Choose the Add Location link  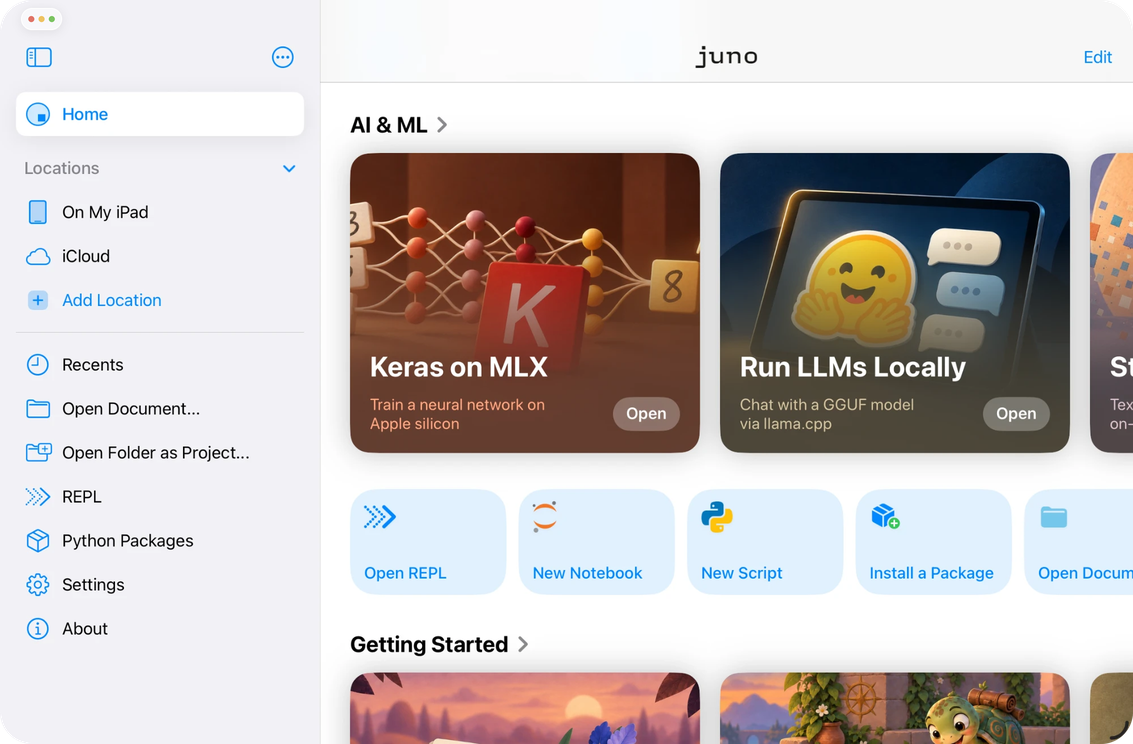(111, 300)
